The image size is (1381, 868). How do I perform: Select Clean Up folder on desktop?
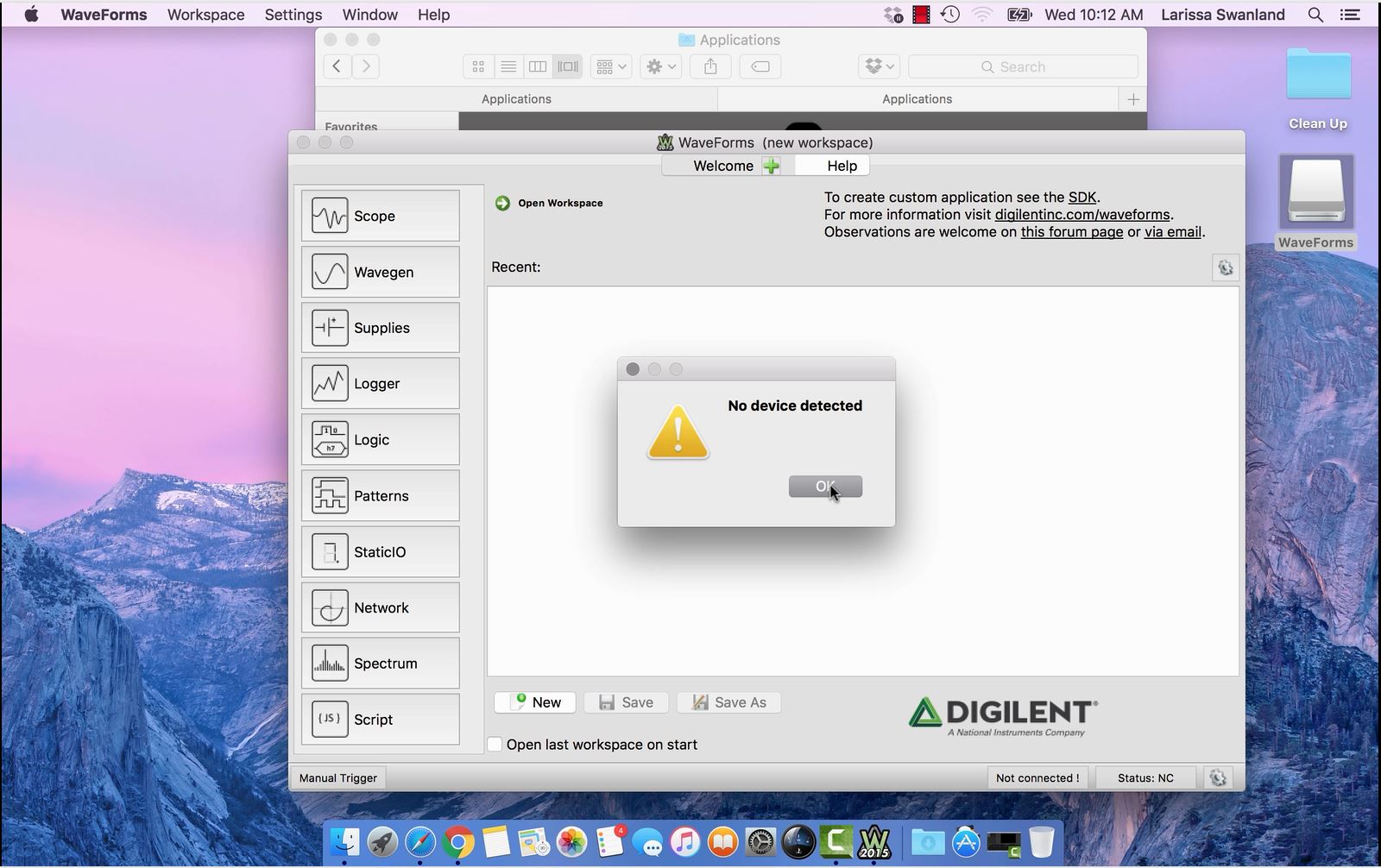point(1318,89)
